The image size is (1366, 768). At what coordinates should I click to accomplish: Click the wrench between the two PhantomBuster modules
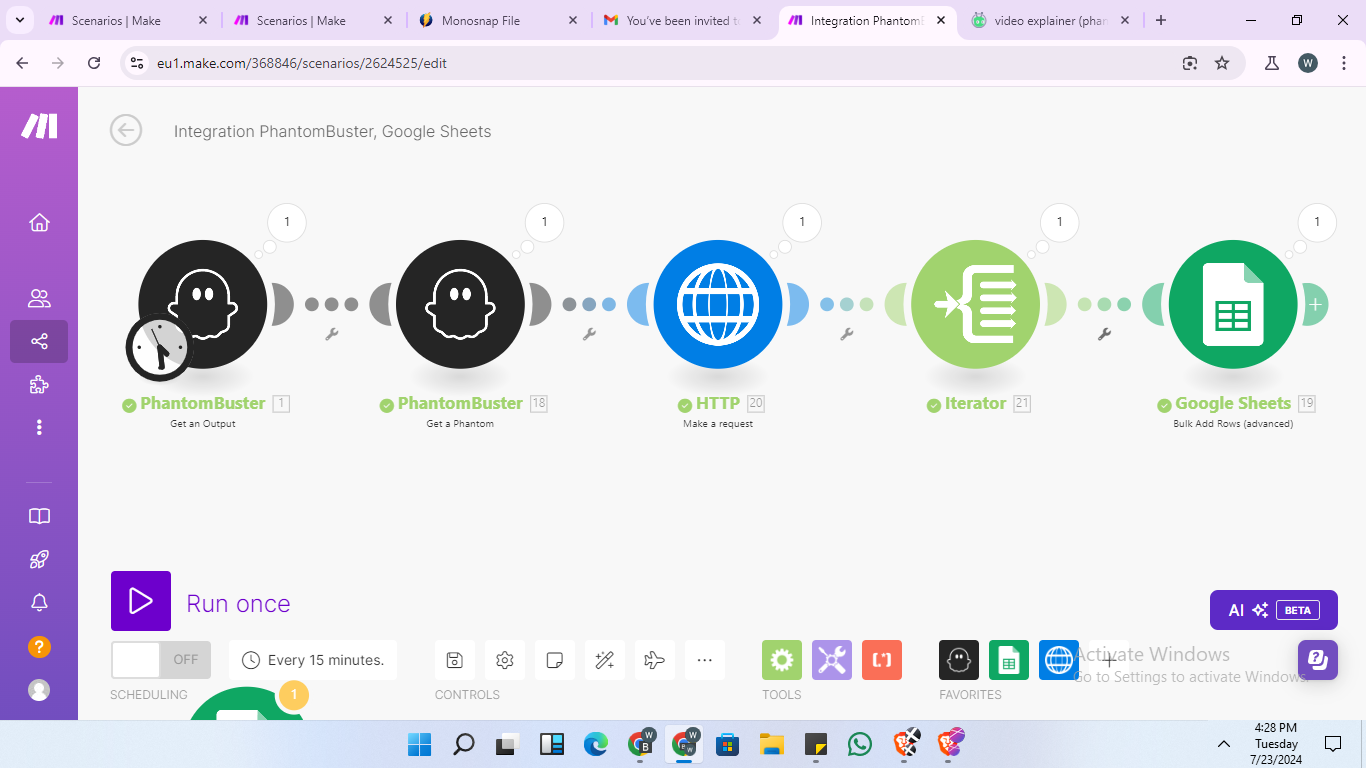tap(332, 334)
